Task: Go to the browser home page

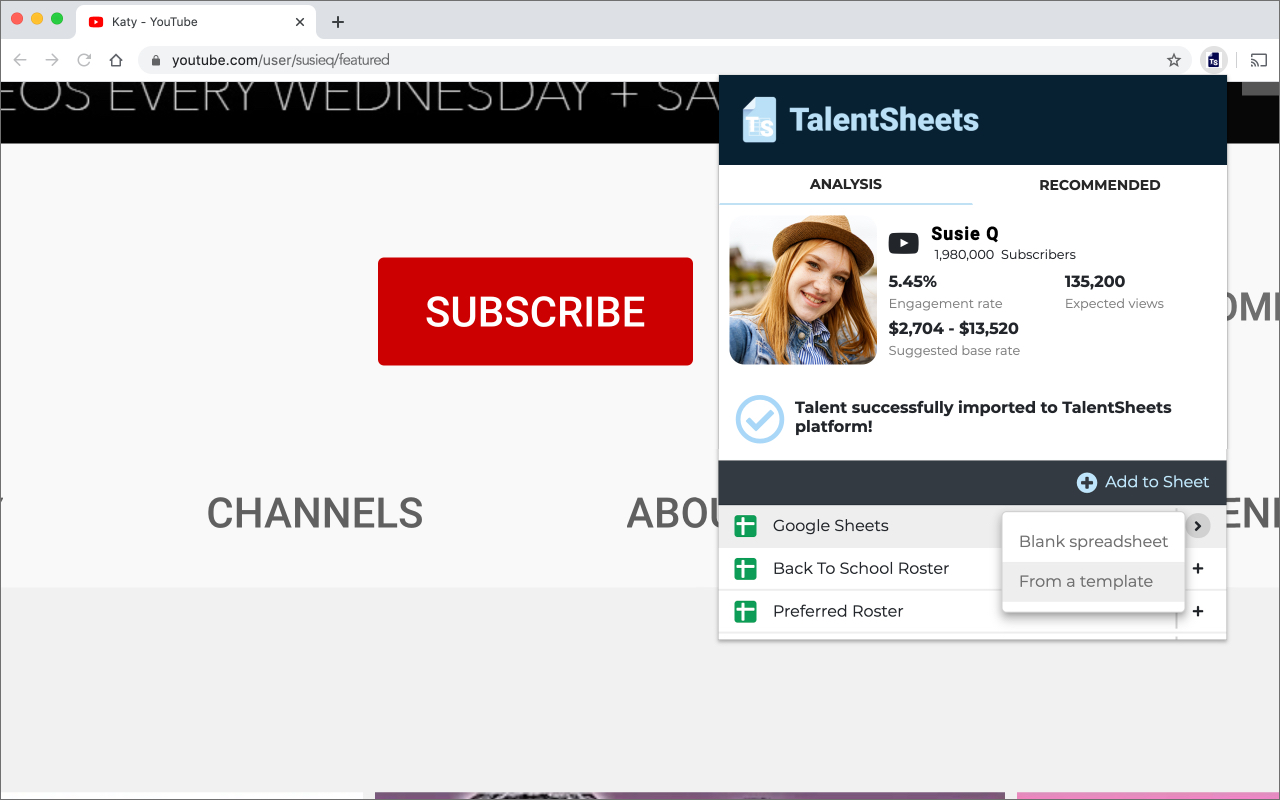Action: (x=116, y=60)
